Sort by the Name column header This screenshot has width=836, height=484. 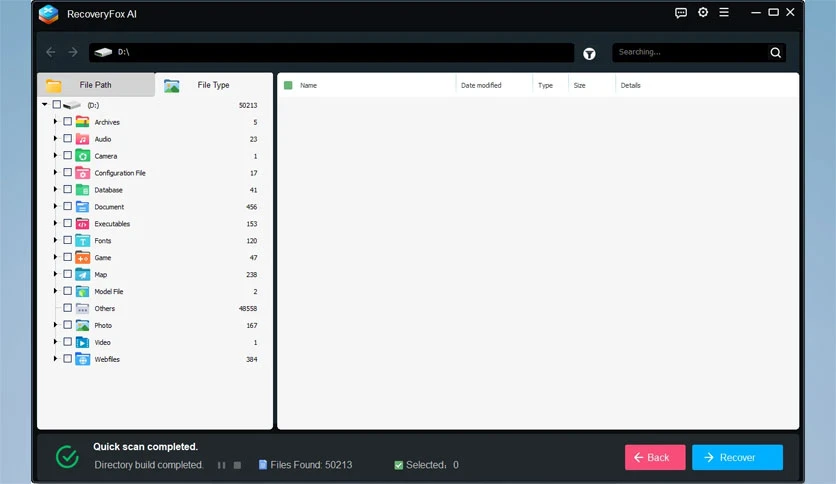(308, 85)
